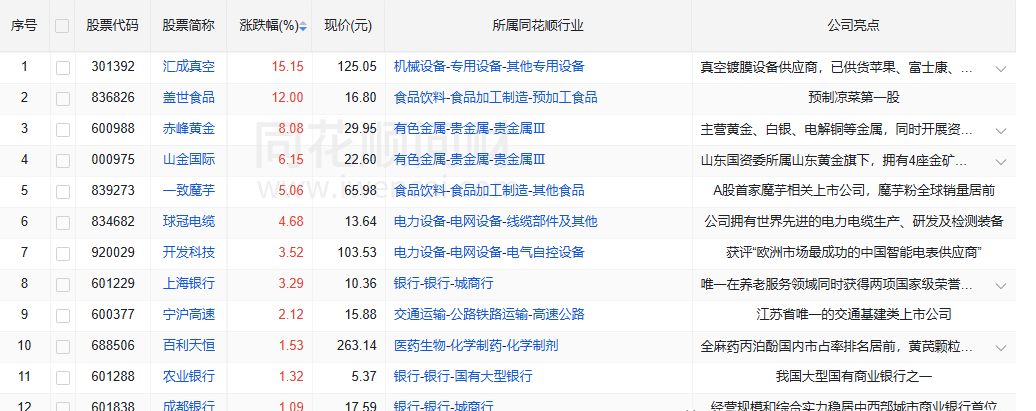Expand 百利天恒 company highlights chevron
This screenshot has height=411, width=1036.
tap(1001, 348)
